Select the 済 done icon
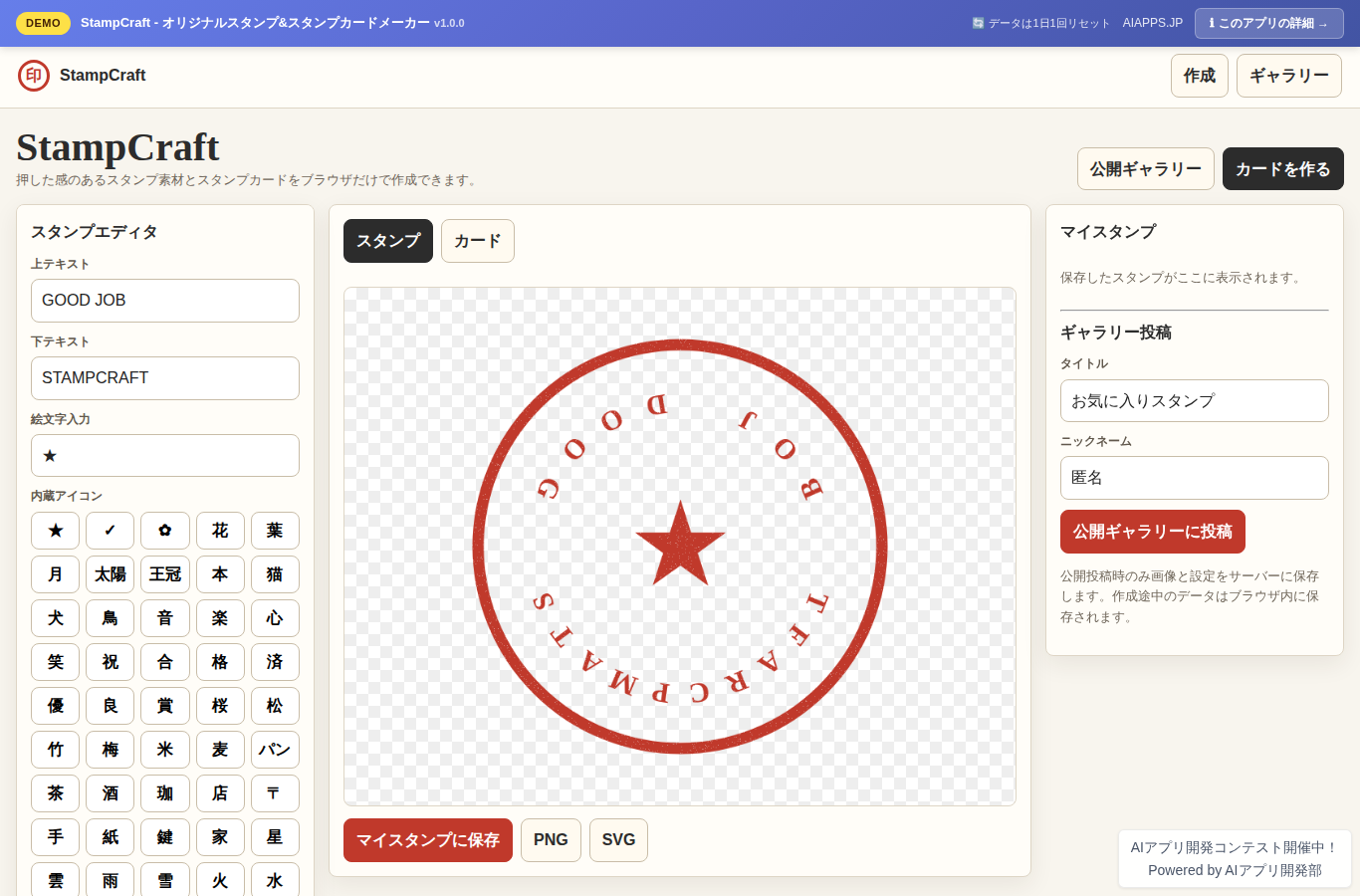1360x896 pixels. pos(275,662)
